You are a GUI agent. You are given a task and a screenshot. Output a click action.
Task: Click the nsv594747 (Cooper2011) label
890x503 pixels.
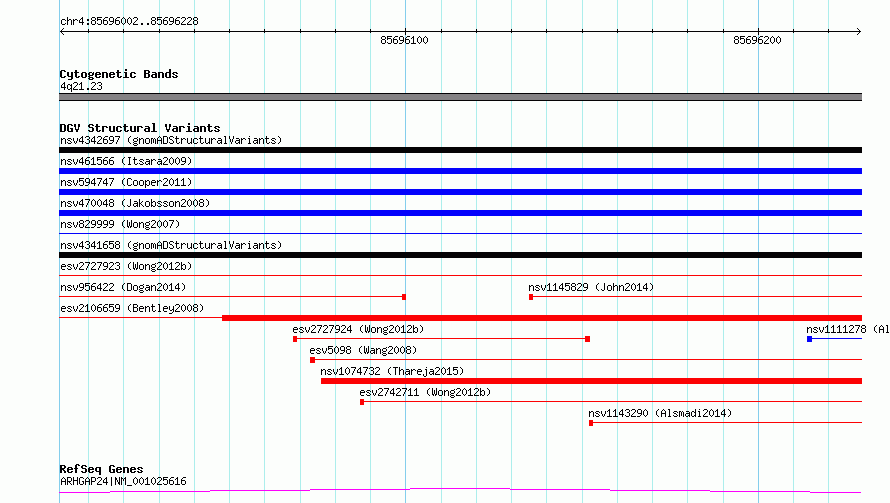click(126, 182)
